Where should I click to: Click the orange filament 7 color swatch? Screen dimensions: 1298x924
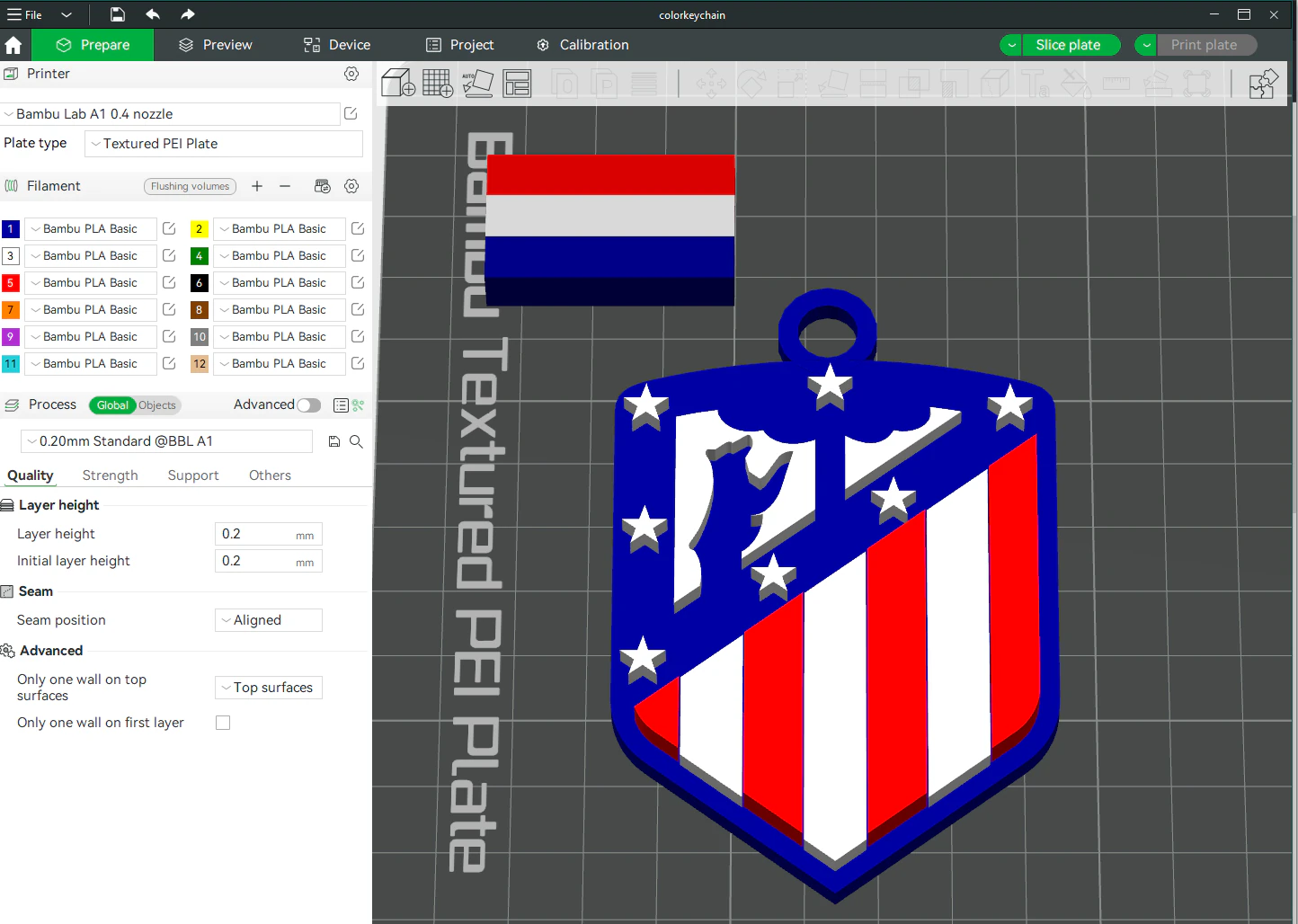tap(11, 310)
